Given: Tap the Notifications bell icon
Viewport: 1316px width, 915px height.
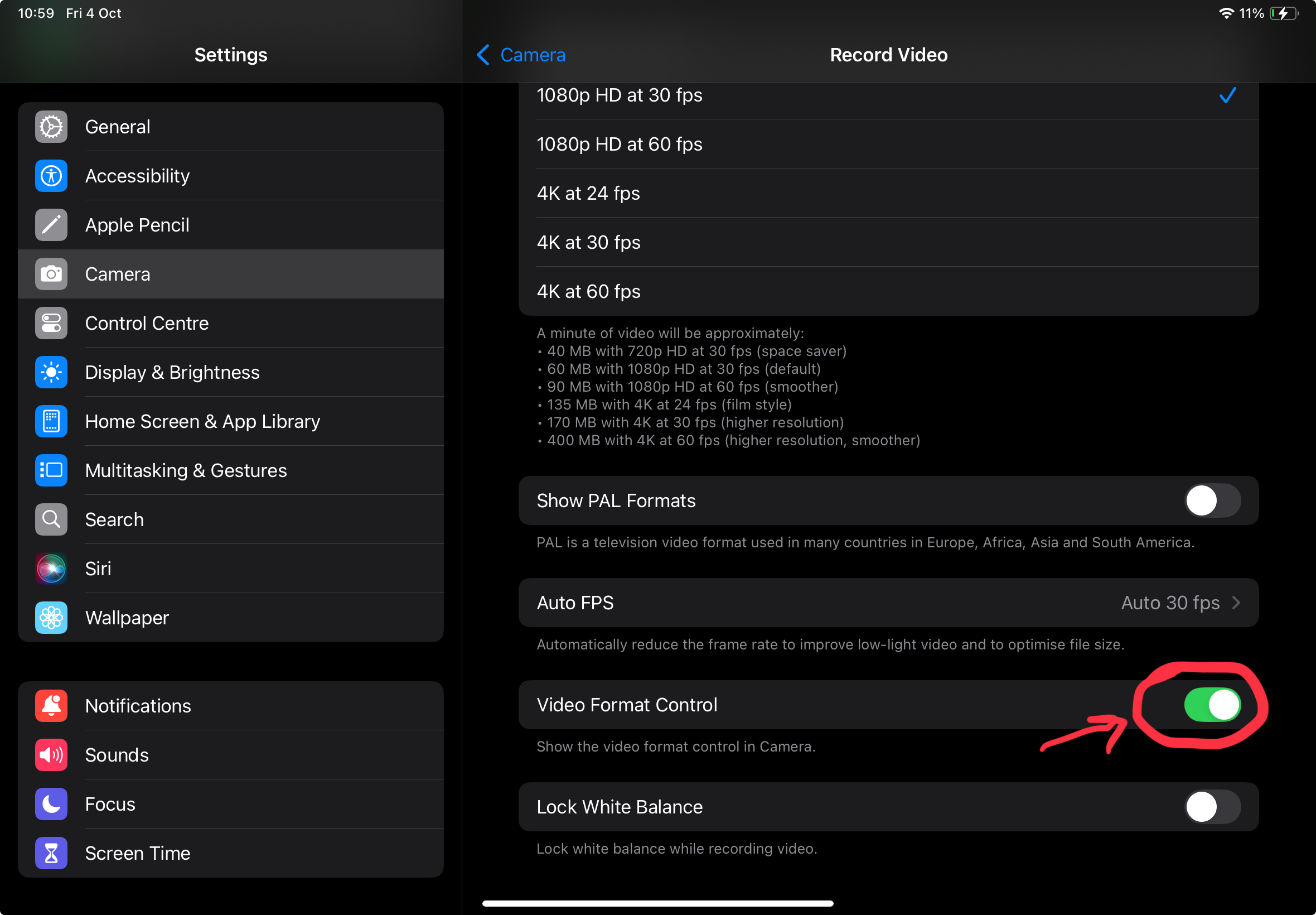Looking at the screenshot, I should click(51, 706).
